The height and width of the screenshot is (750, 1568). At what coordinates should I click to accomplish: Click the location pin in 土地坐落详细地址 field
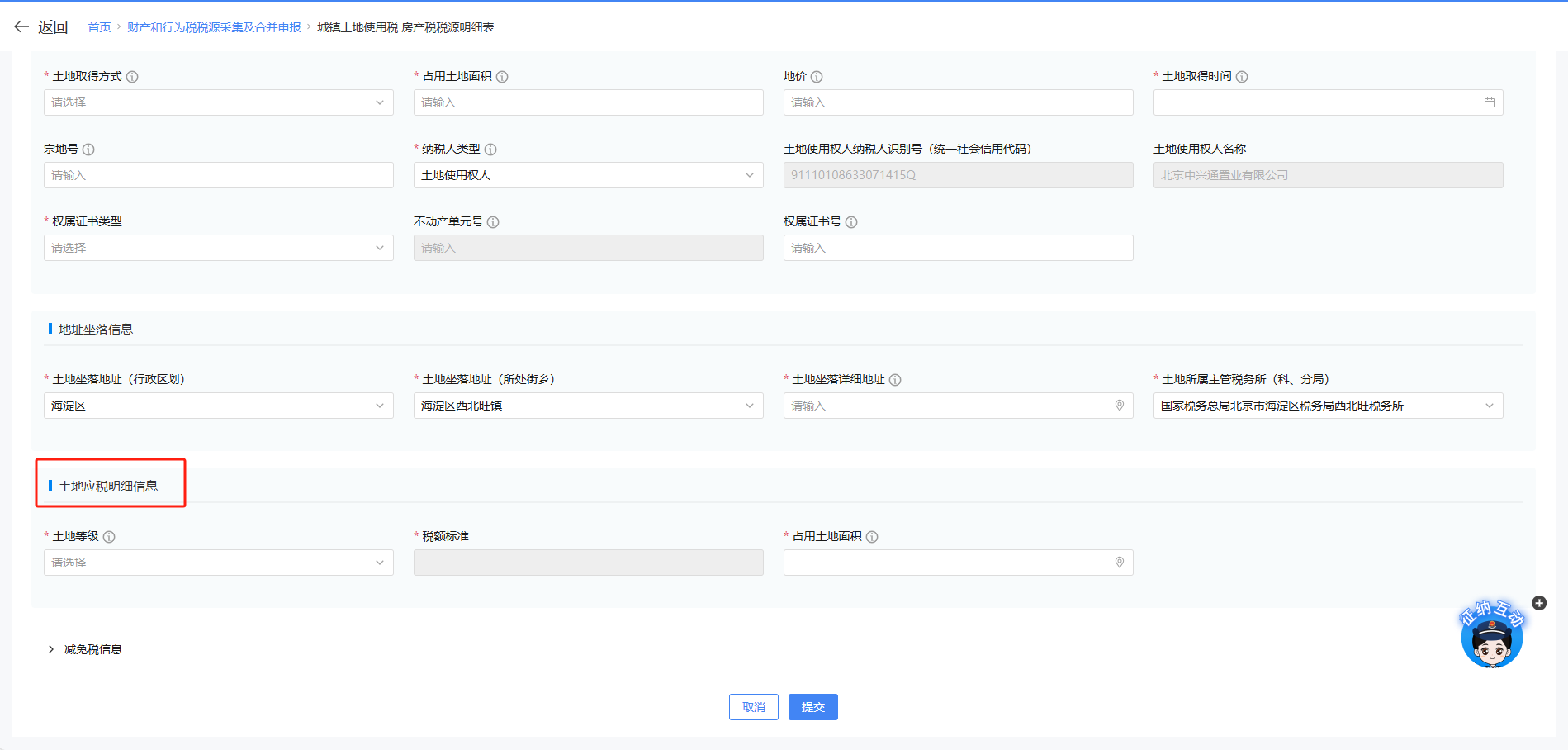point(1120,405)
